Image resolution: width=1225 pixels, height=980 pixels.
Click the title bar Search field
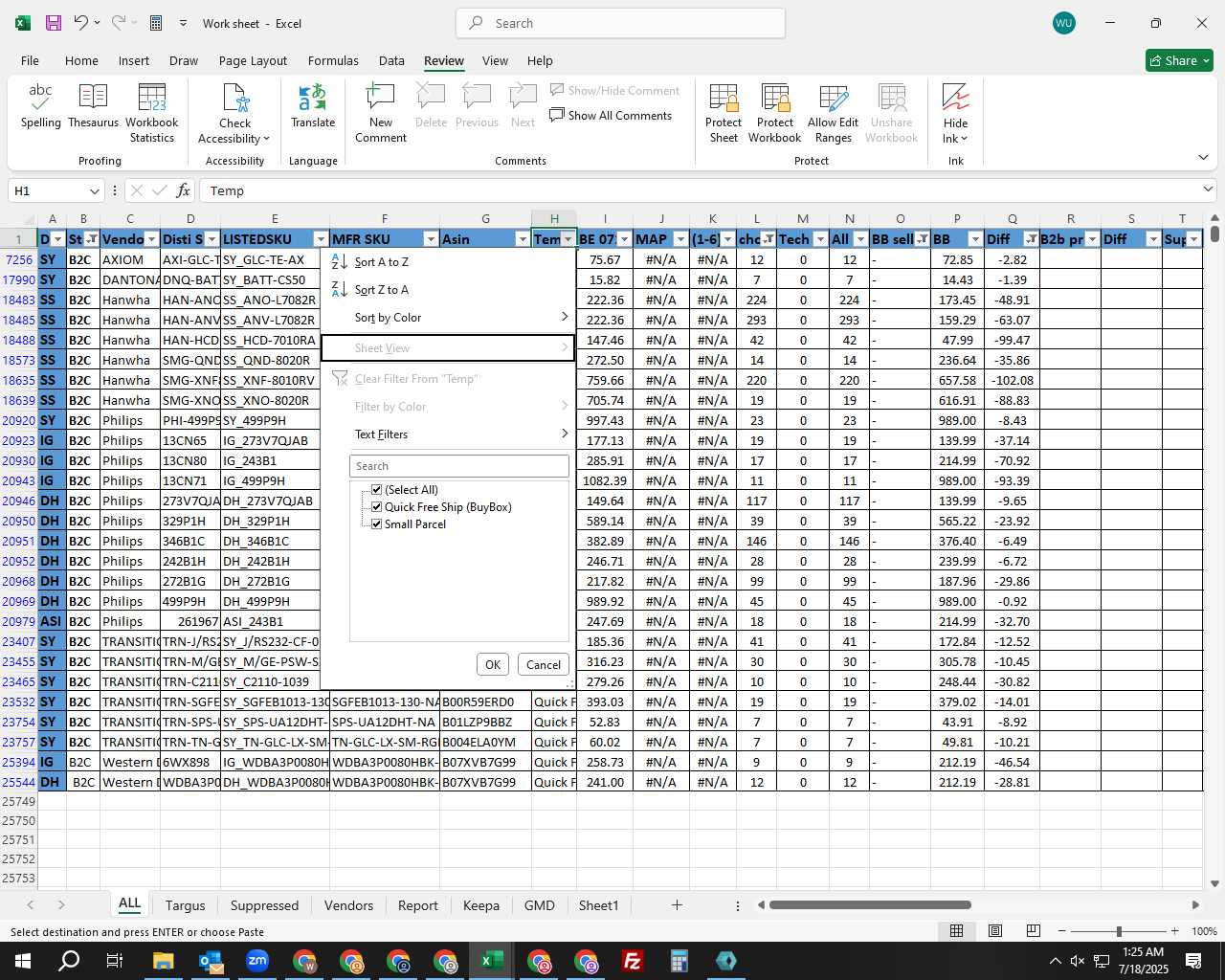point(620,23)
